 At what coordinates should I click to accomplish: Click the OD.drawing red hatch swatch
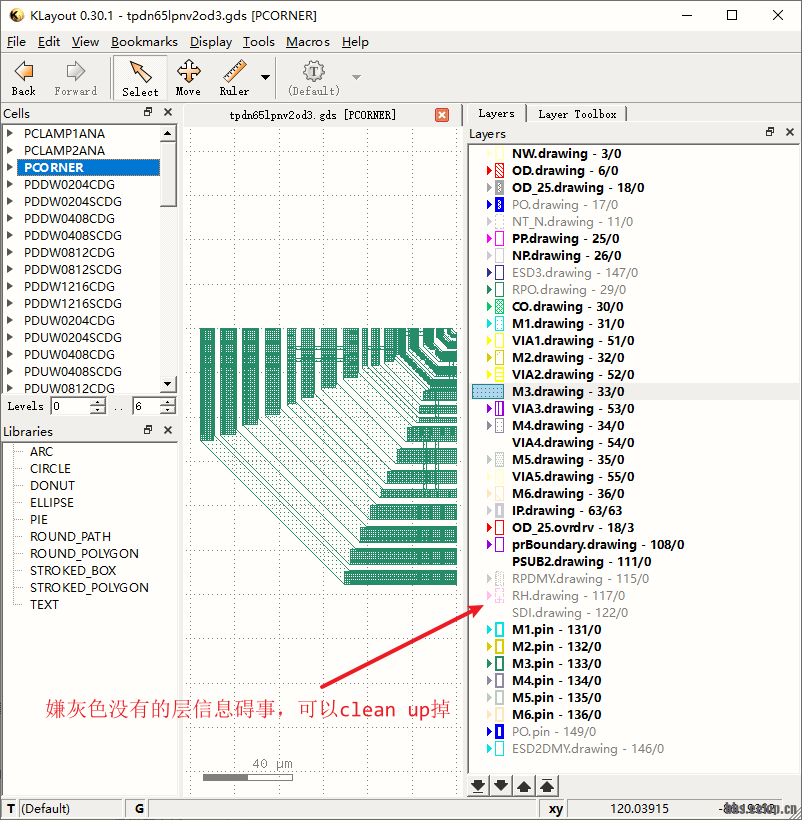[x=499, y=170]
